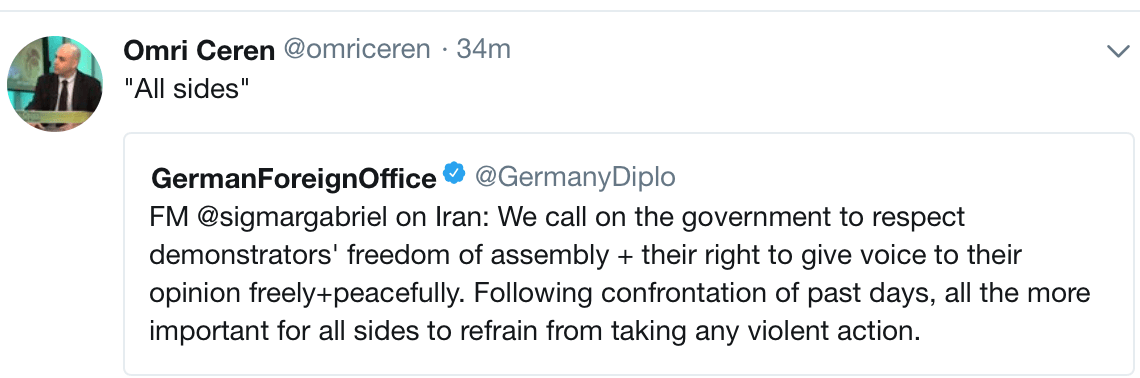Expand the tweet options chevron

(1116, 50)
